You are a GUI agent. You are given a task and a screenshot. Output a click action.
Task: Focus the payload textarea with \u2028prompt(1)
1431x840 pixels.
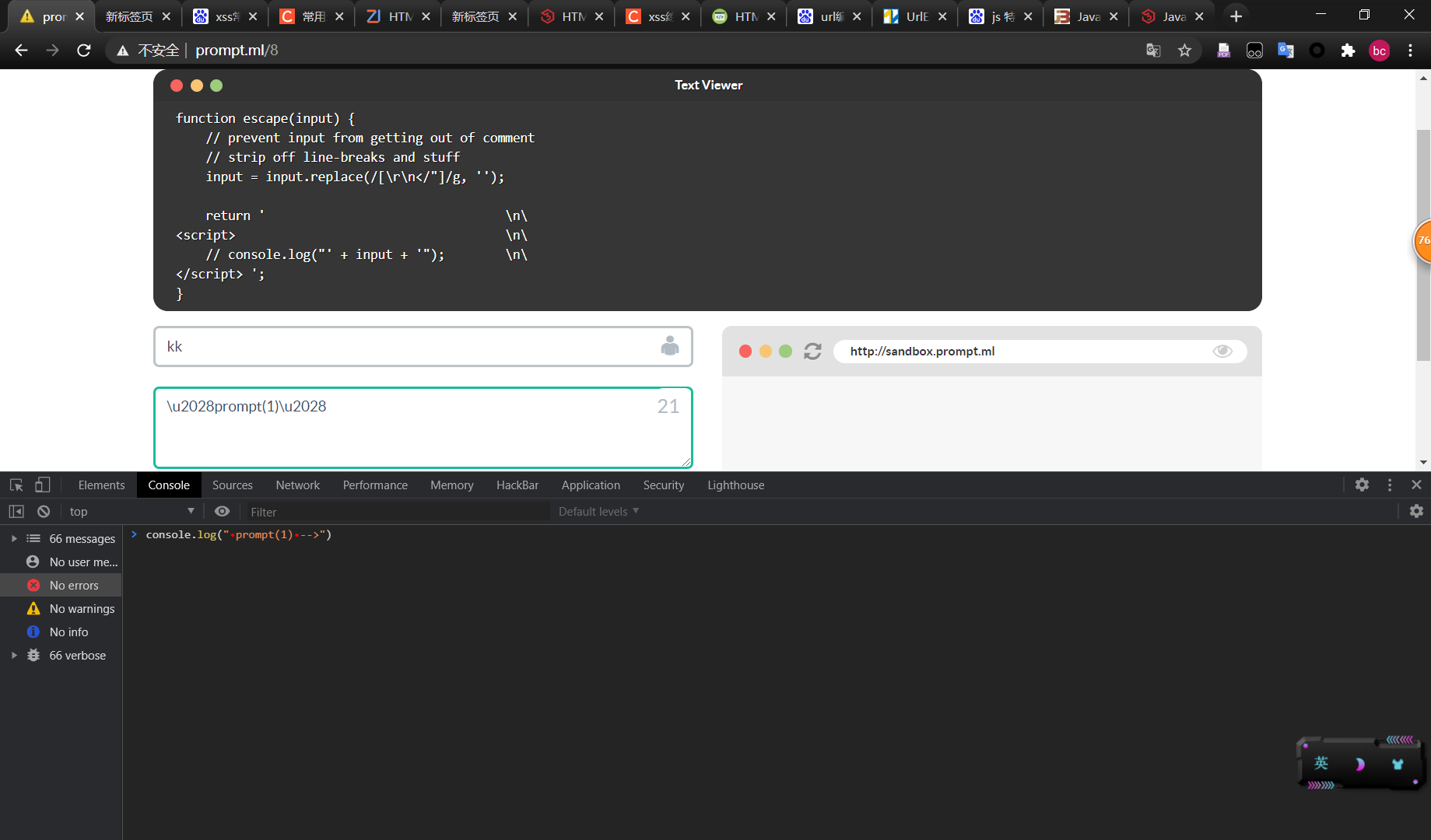click(423, 428)
